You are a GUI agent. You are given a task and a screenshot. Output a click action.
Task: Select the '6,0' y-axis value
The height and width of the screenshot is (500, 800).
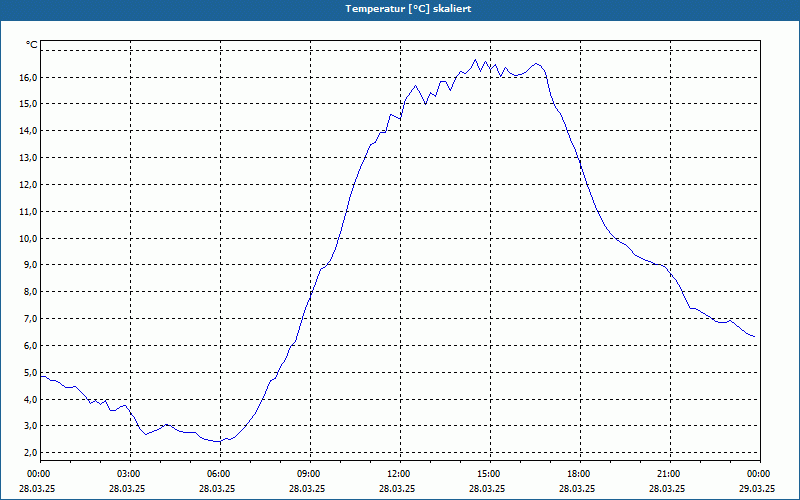pos(31,345)
